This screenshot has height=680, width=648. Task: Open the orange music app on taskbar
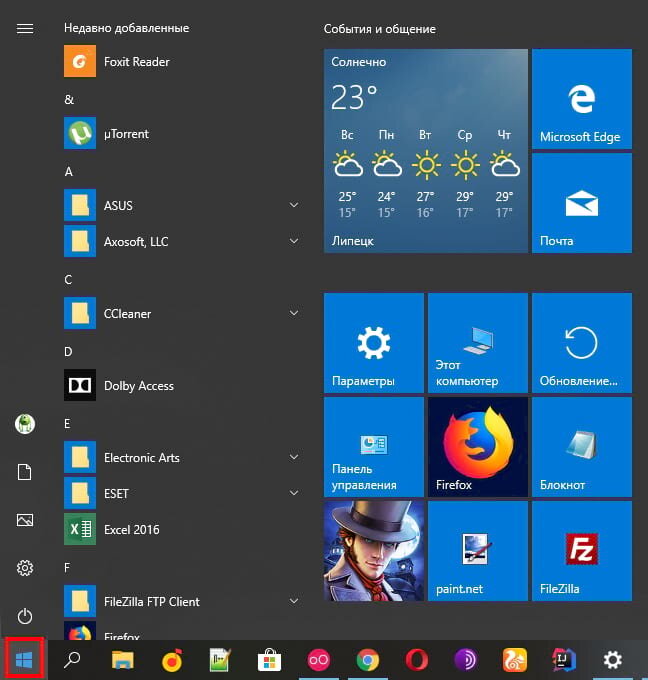pyautogui.click(x=171, y=660)
